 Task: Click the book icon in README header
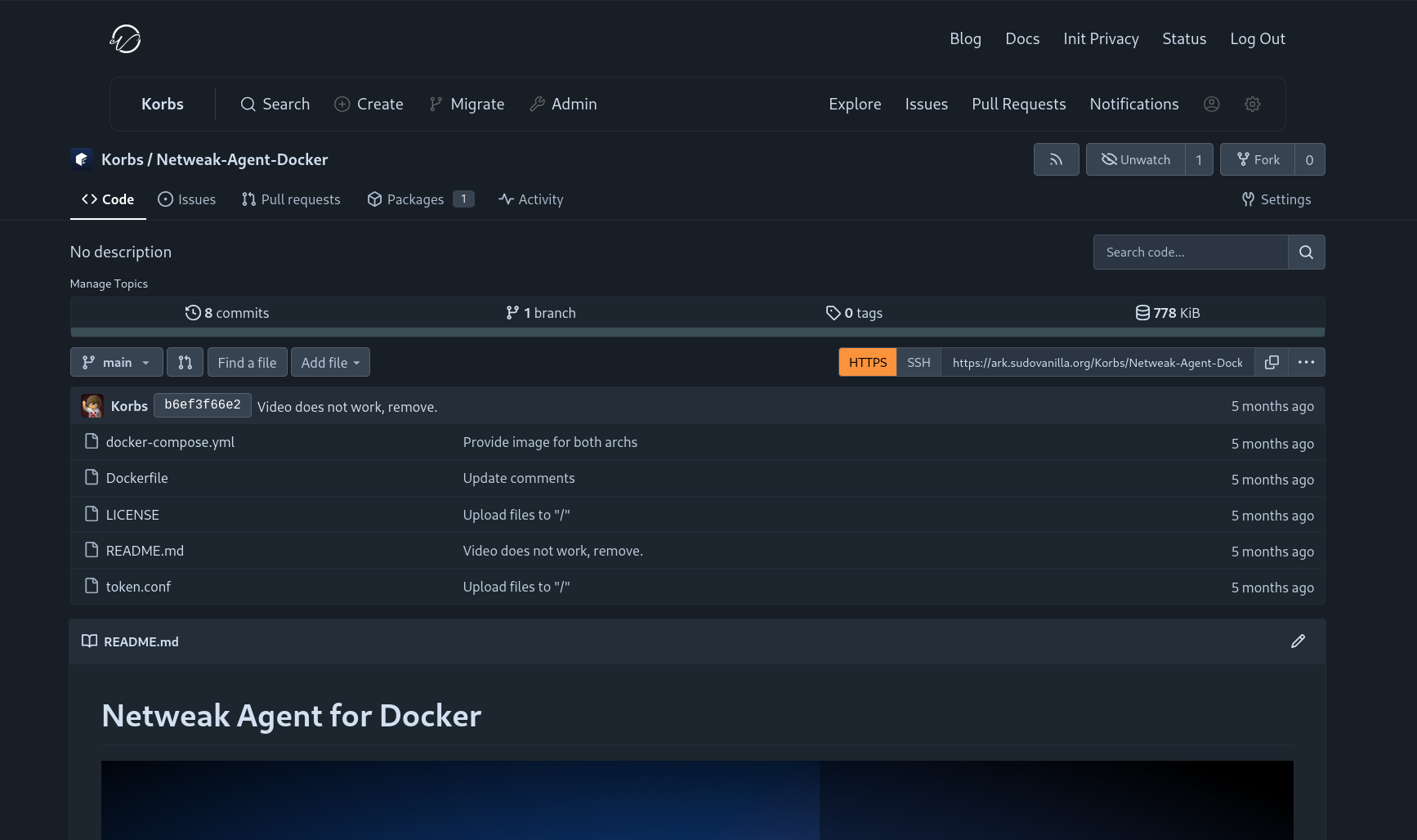[89, 641]
